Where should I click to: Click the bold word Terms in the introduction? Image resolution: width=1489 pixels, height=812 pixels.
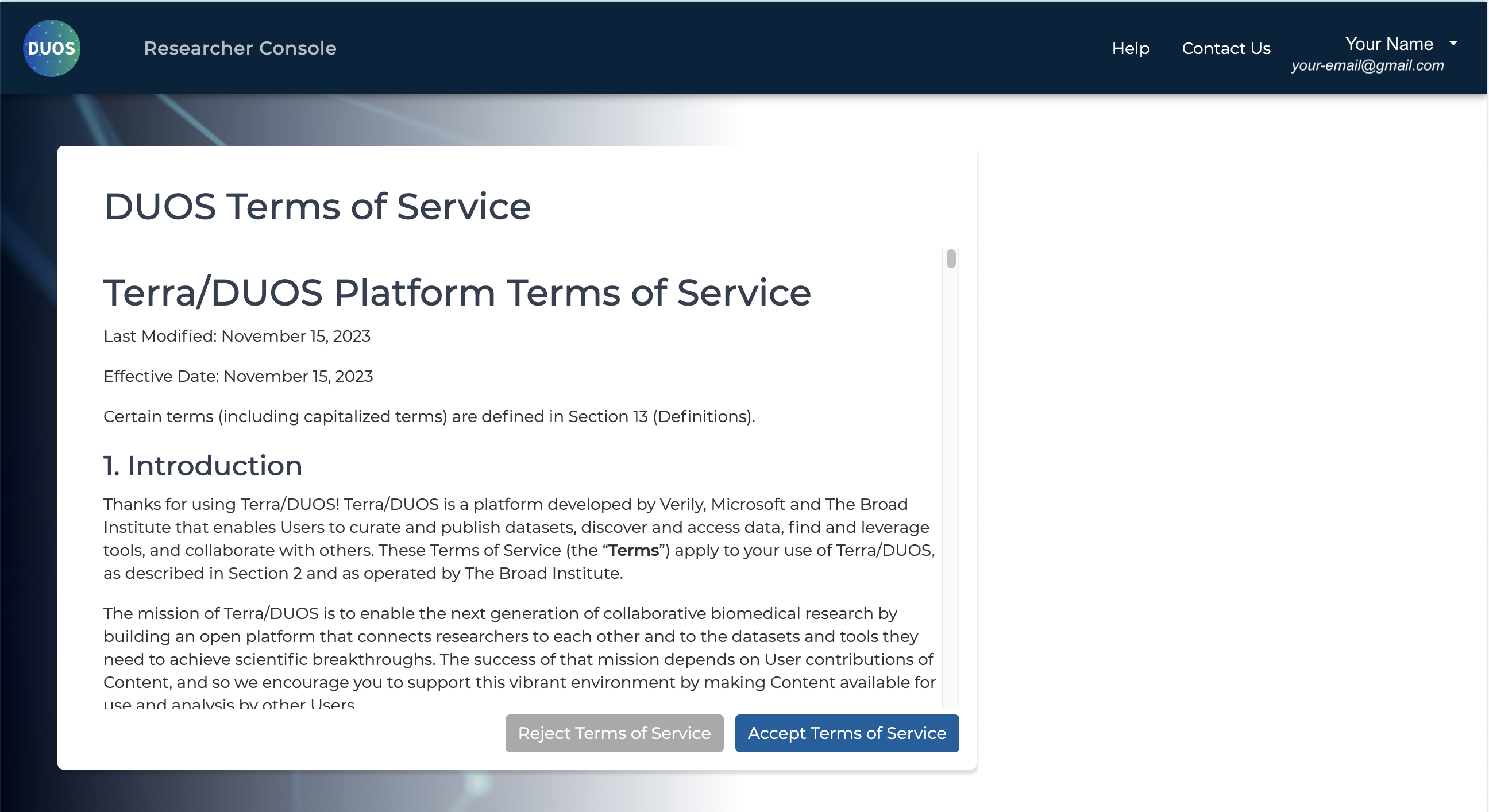pyautogui.click(x=634, y=550)
